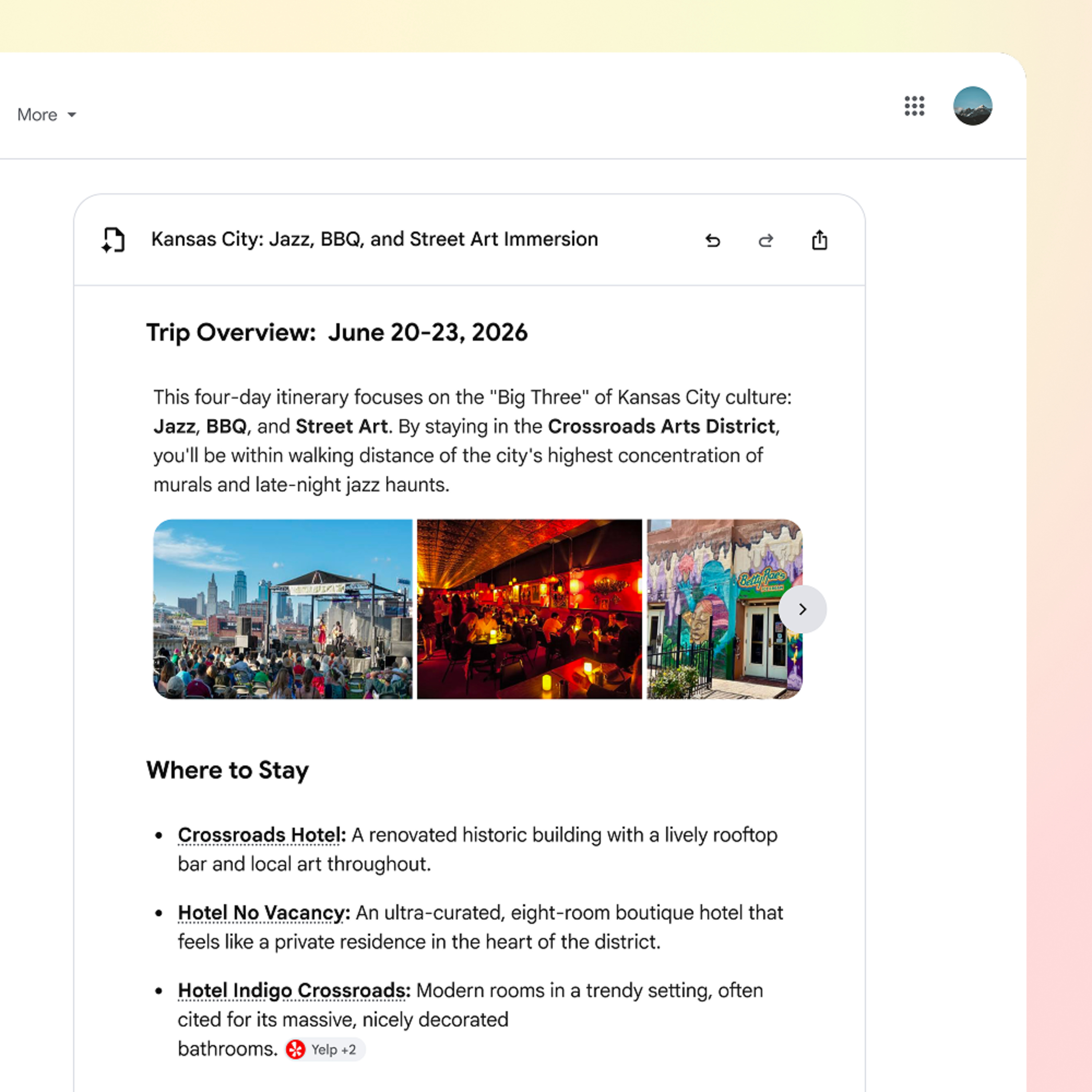Click the bold Crossroads Arts District text
The height and width of the screenshot is (1092, 1092).
click(x=661, y=426)
